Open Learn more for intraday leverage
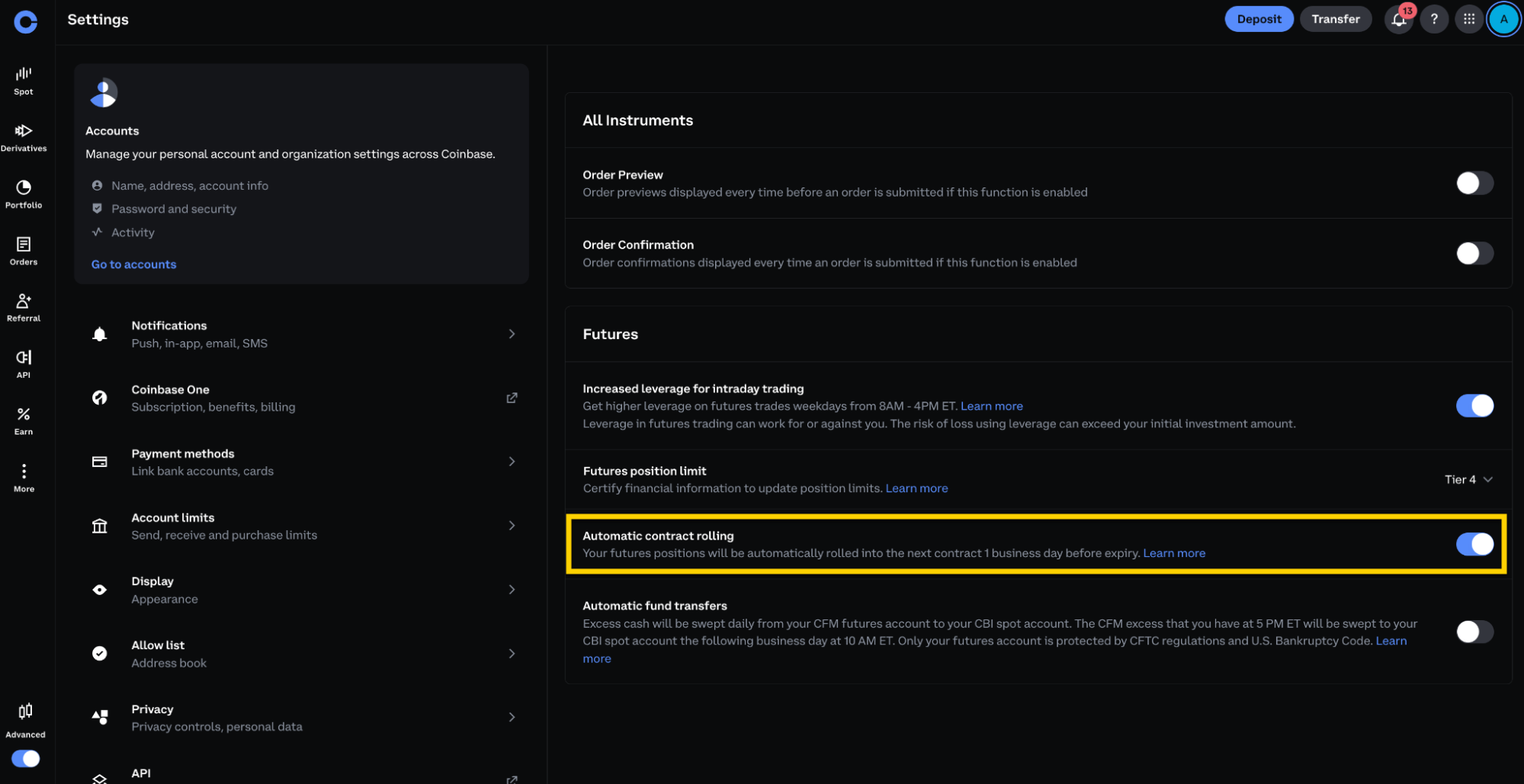This screenshot has width=1524, height=784. 991,406
